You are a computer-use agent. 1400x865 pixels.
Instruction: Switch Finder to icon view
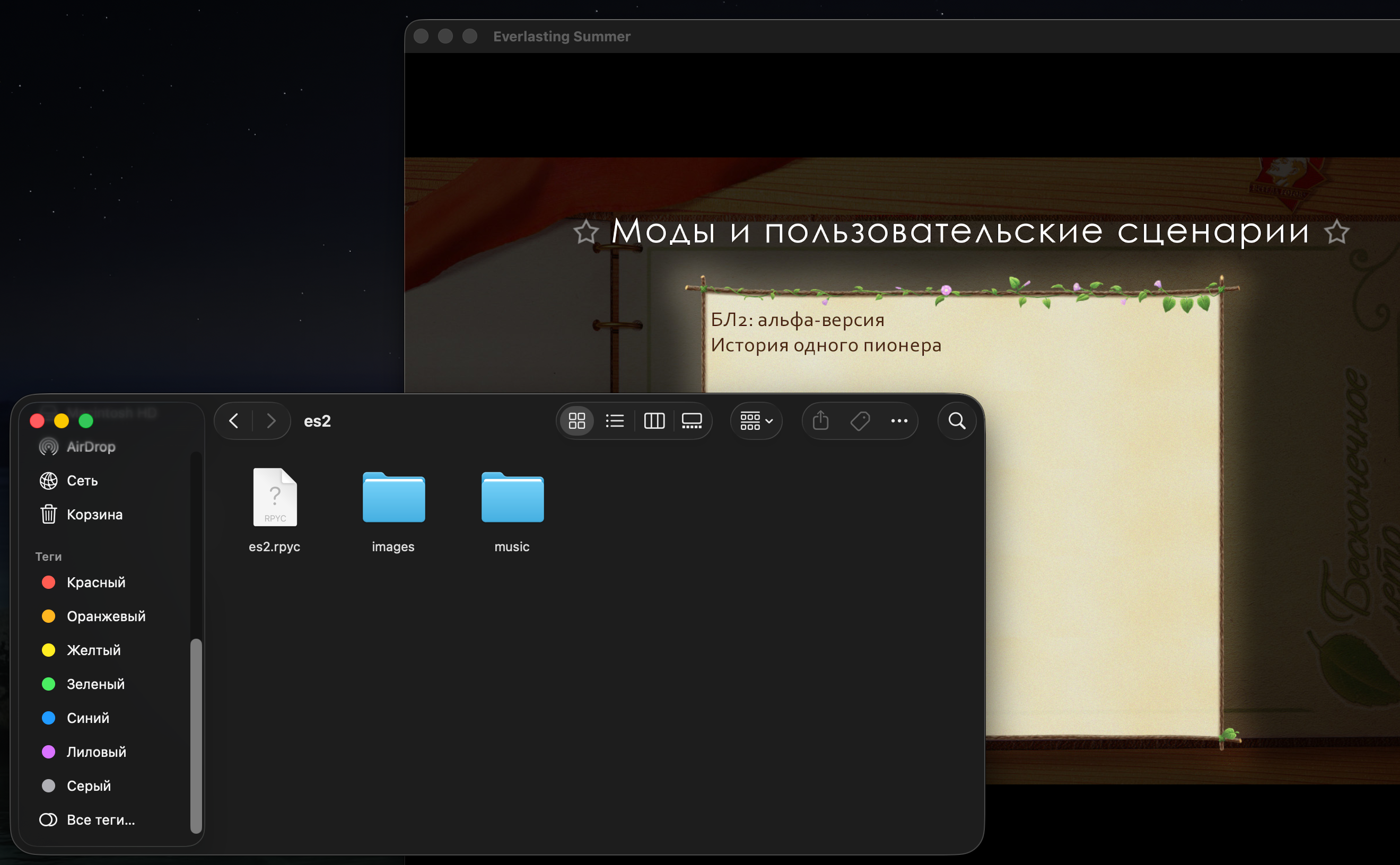pos(577,421)
